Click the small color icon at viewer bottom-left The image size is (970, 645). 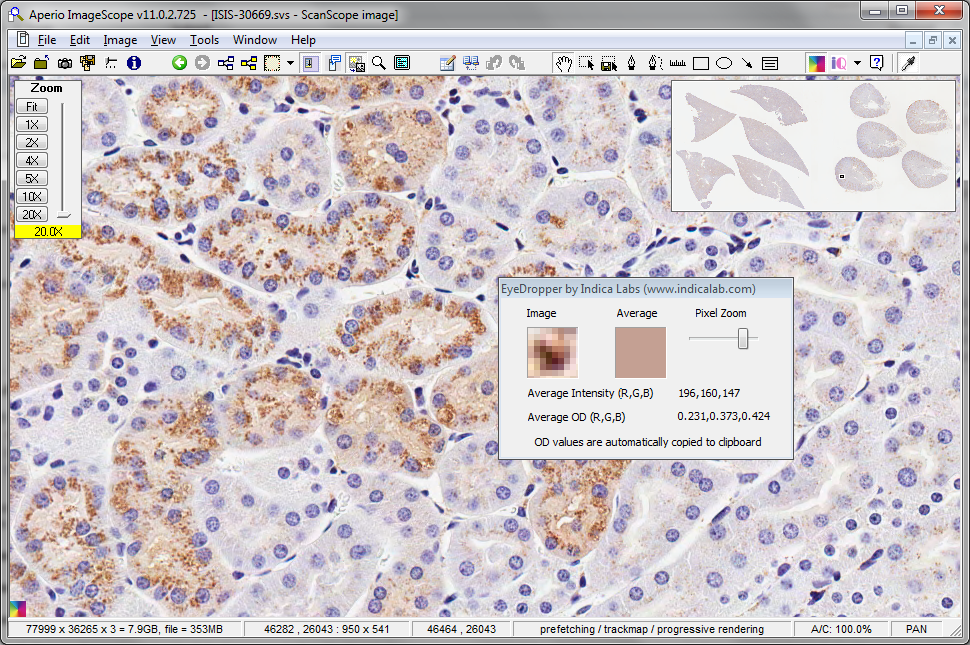pos(18,609)
